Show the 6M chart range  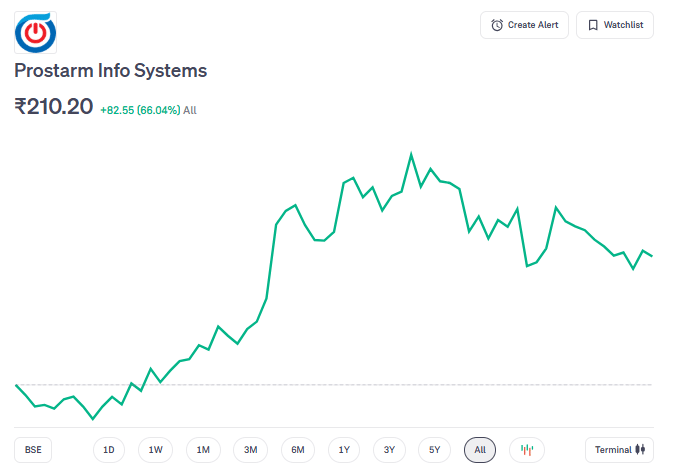(297, 450)
